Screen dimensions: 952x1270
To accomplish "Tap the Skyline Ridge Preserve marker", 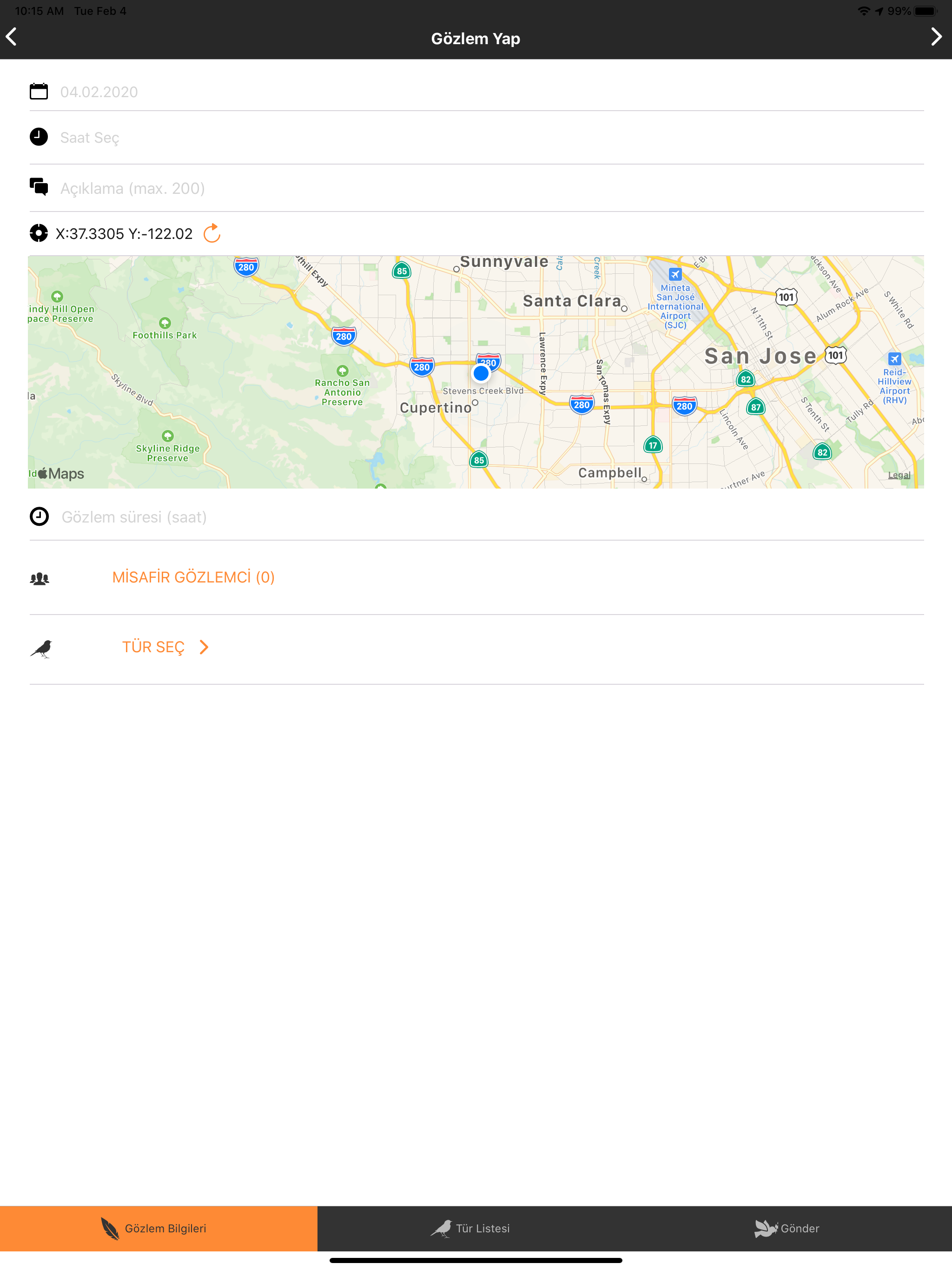I will pos(168,436).
